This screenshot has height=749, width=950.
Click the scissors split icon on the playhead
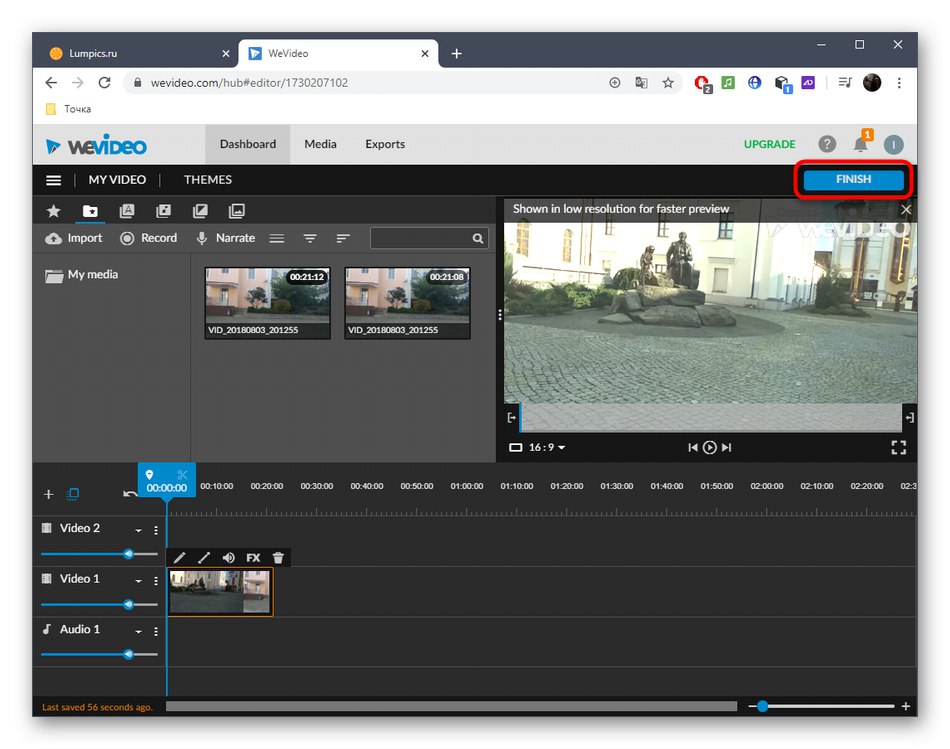point(182,474)
